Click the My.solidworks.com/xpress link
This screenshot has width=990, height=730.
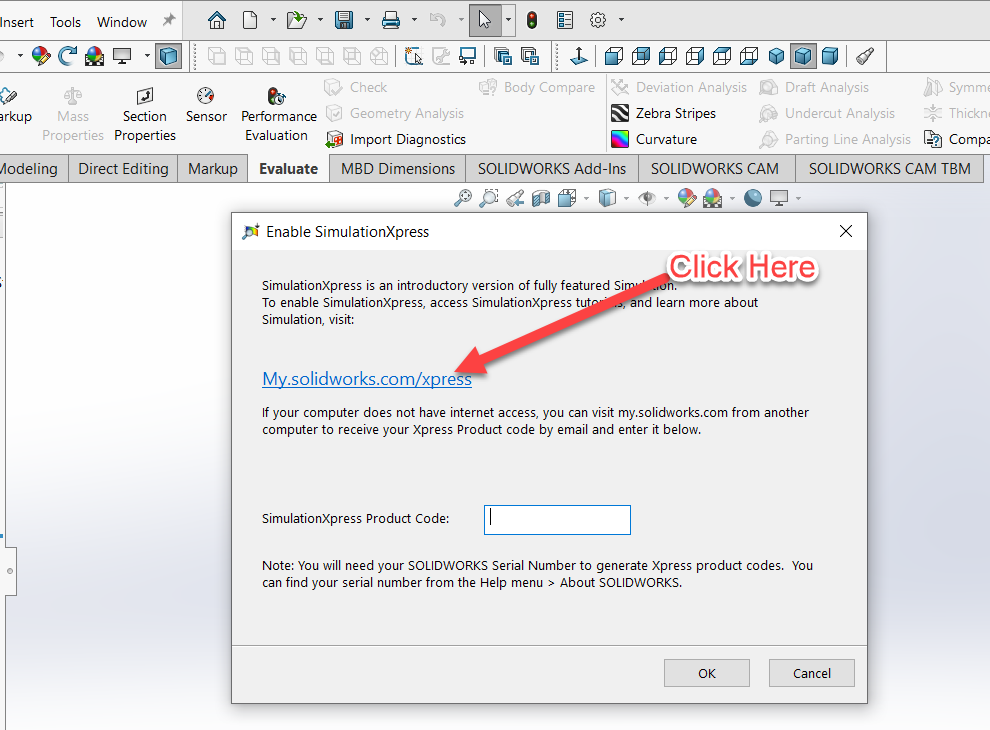coord(367,379)
